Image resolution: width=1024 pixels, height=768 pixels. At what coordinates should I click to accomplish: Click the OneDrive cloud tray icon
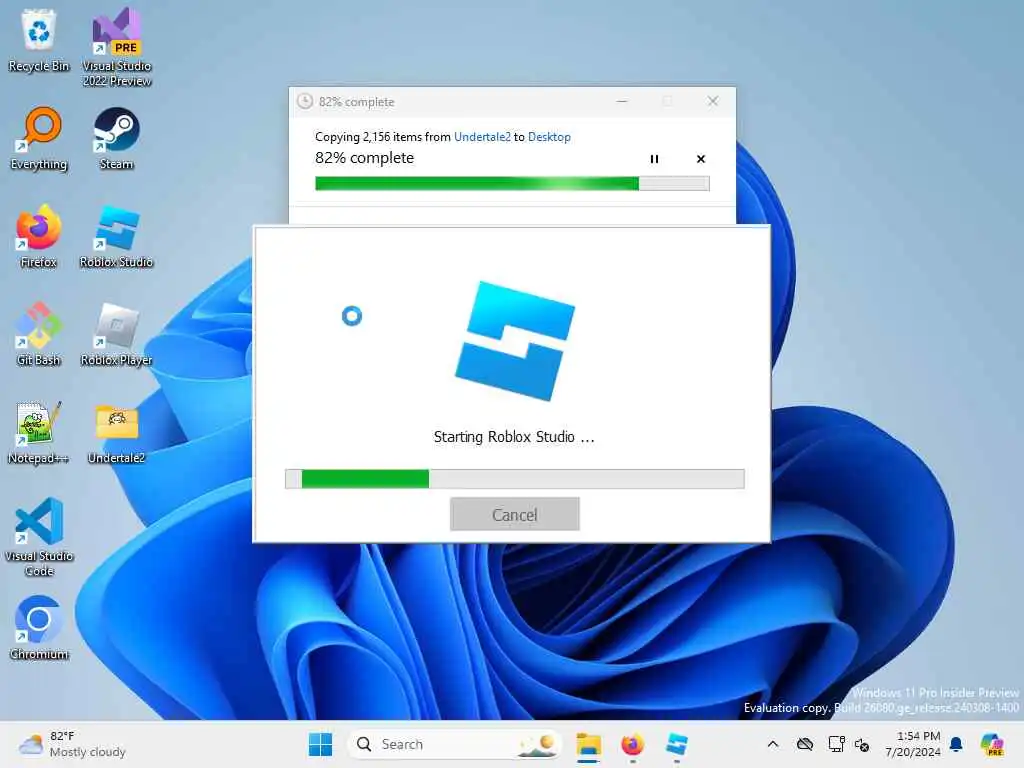pos(805,744)
